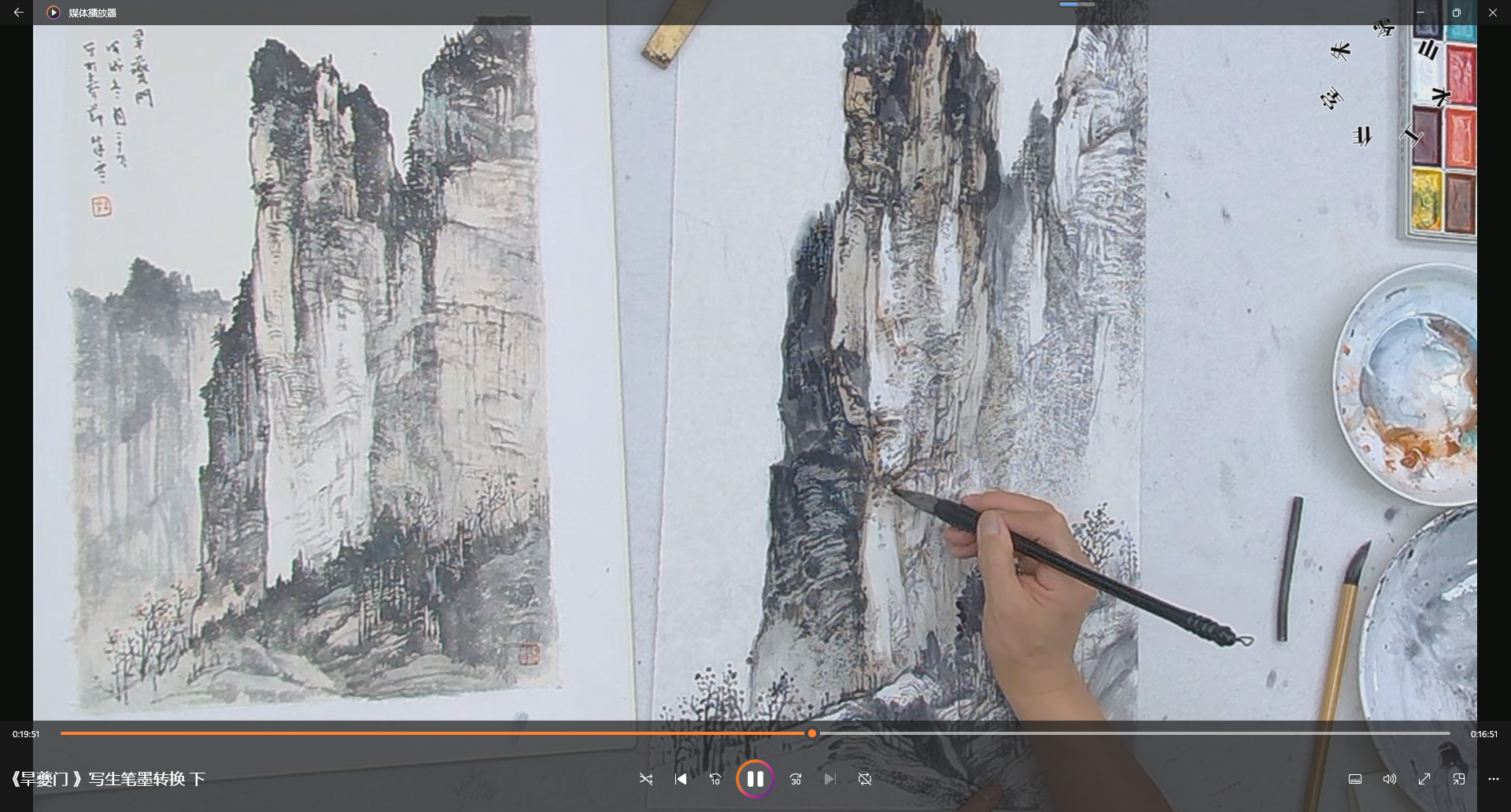Jump to the next track
Image resolution: width=1511 pixels, height=812 pixels.
pyautogui.click(x=830, y=779)
